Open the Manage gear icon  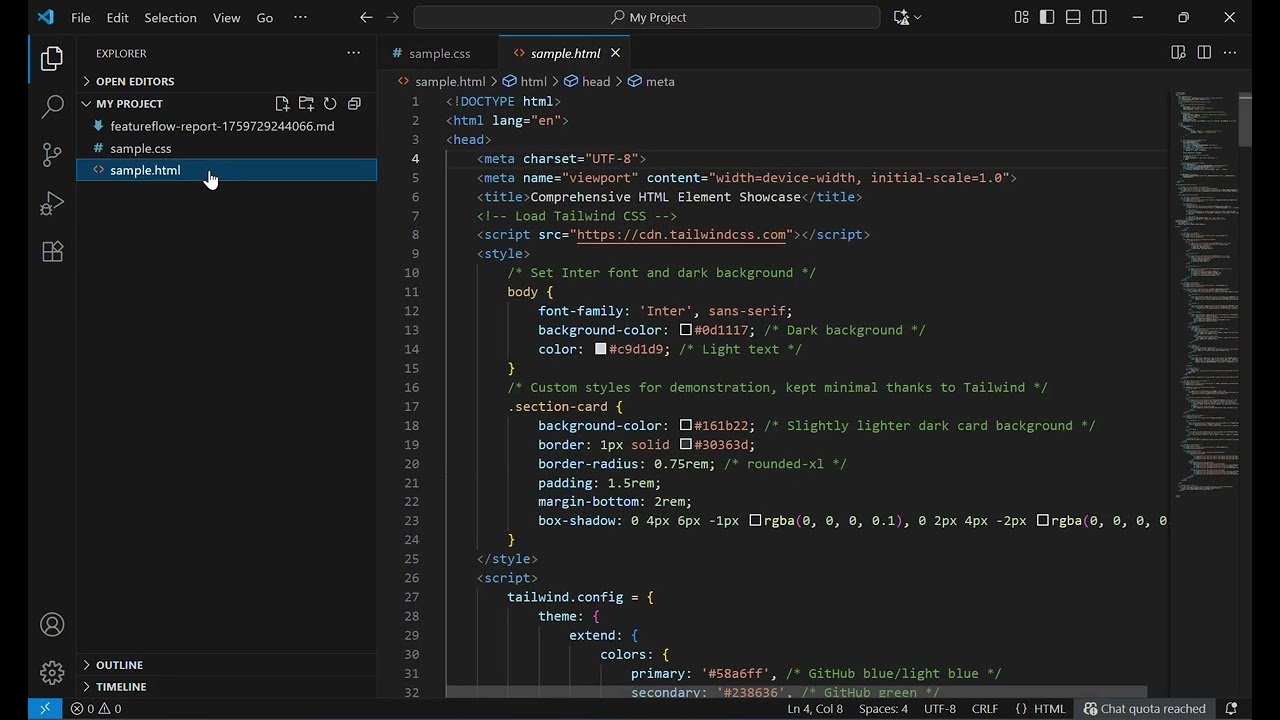pyautogui.click(x=52, y=673)
